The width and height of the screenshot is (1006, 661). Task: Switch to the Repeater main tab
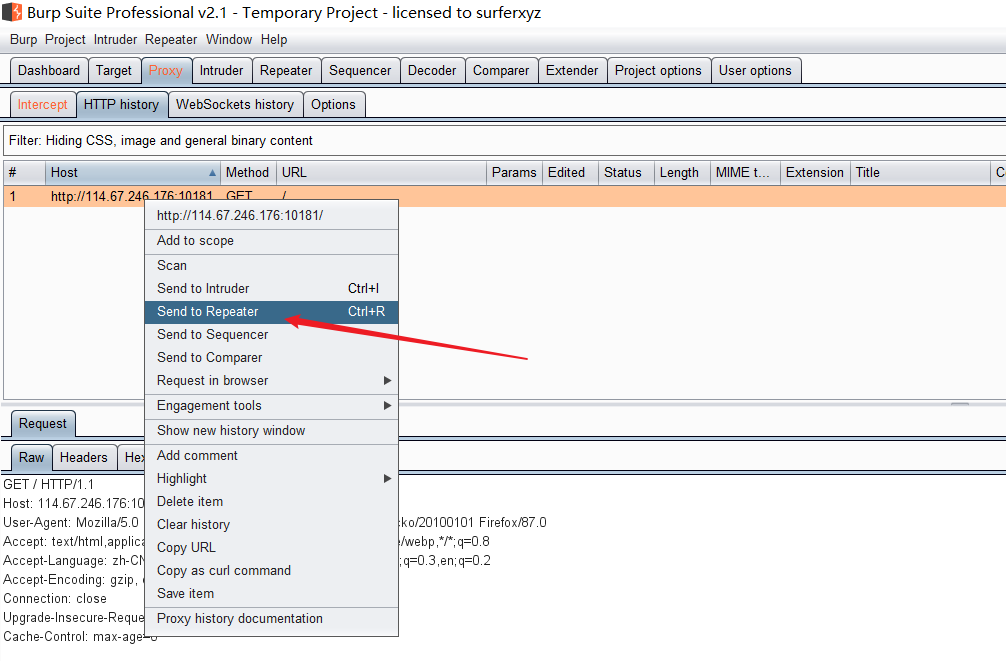point(286,71)
